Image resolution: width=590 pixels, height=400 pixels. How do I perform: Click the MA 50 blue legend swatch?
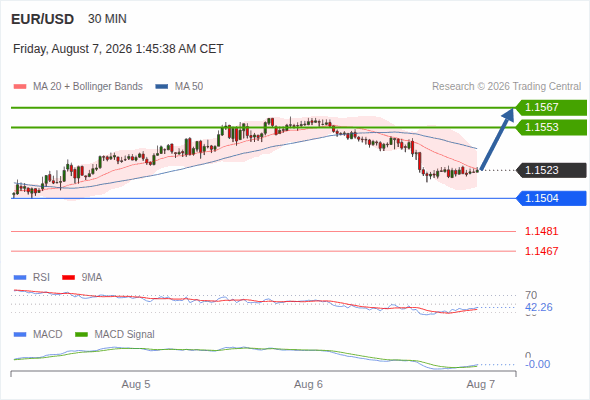tap(162, 87)
